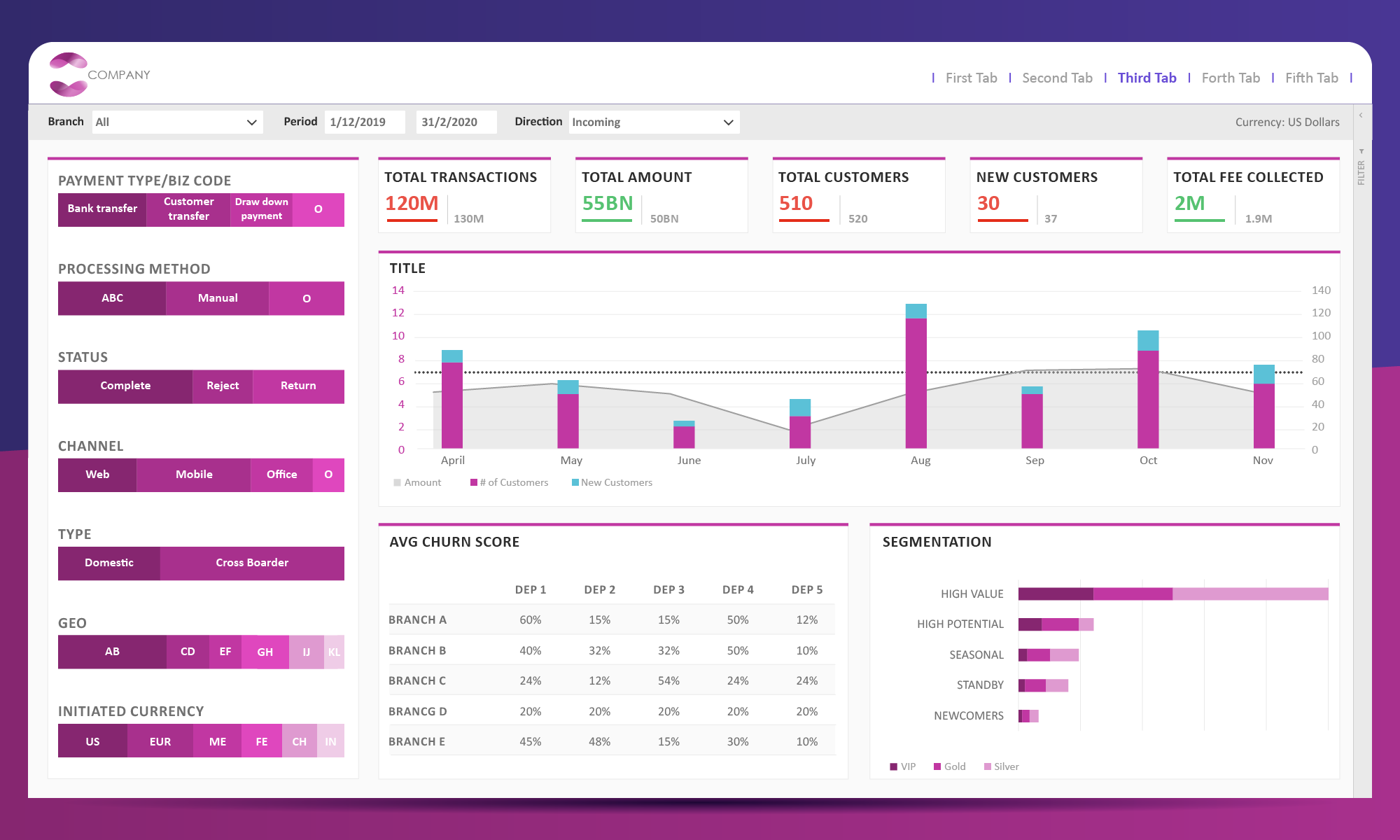Click the Gold legend marker

[x=937, y=766]
